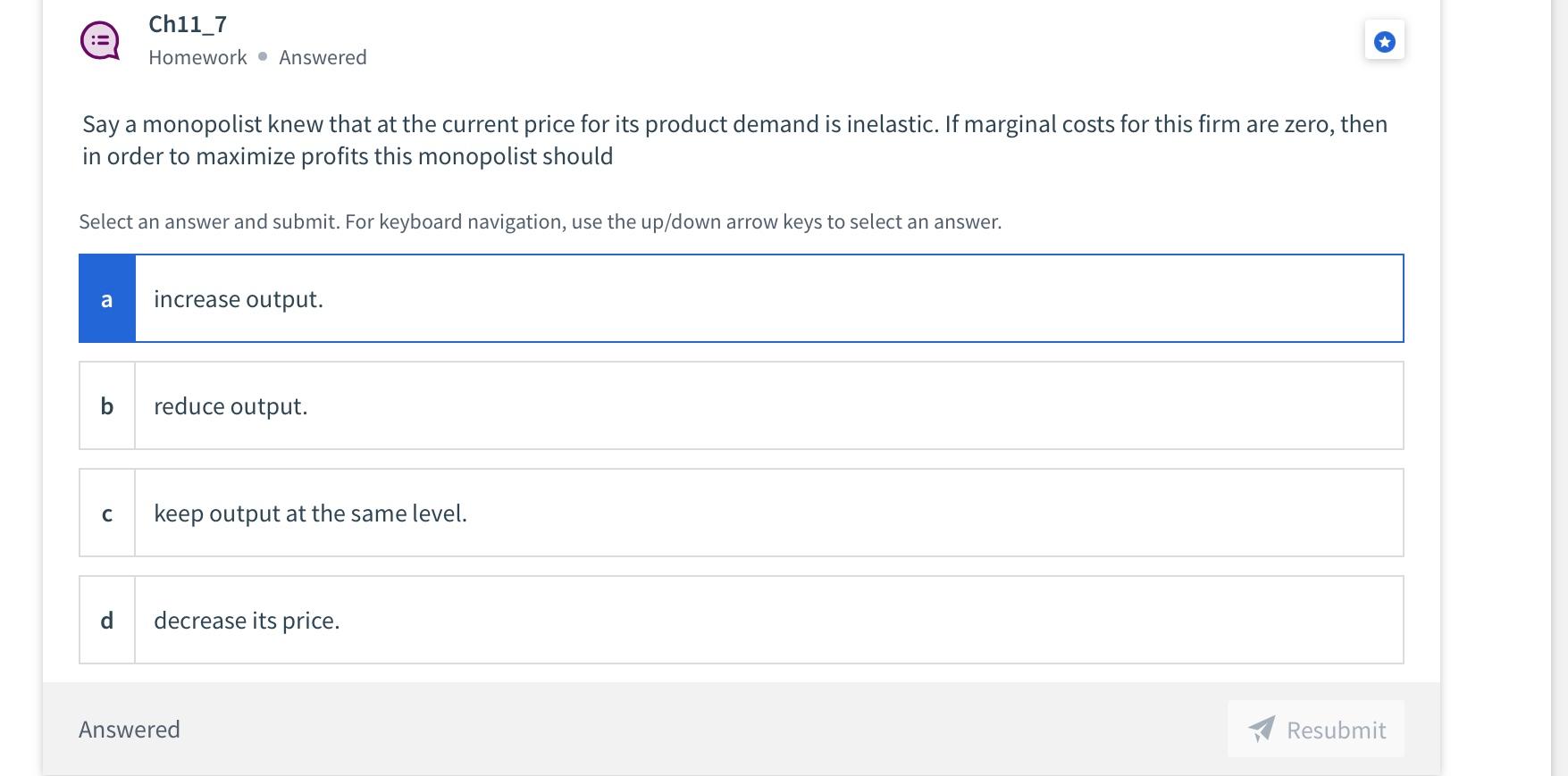Click the monopolist question prompt text
This screenshot has height=776, width=1568.
733,139
